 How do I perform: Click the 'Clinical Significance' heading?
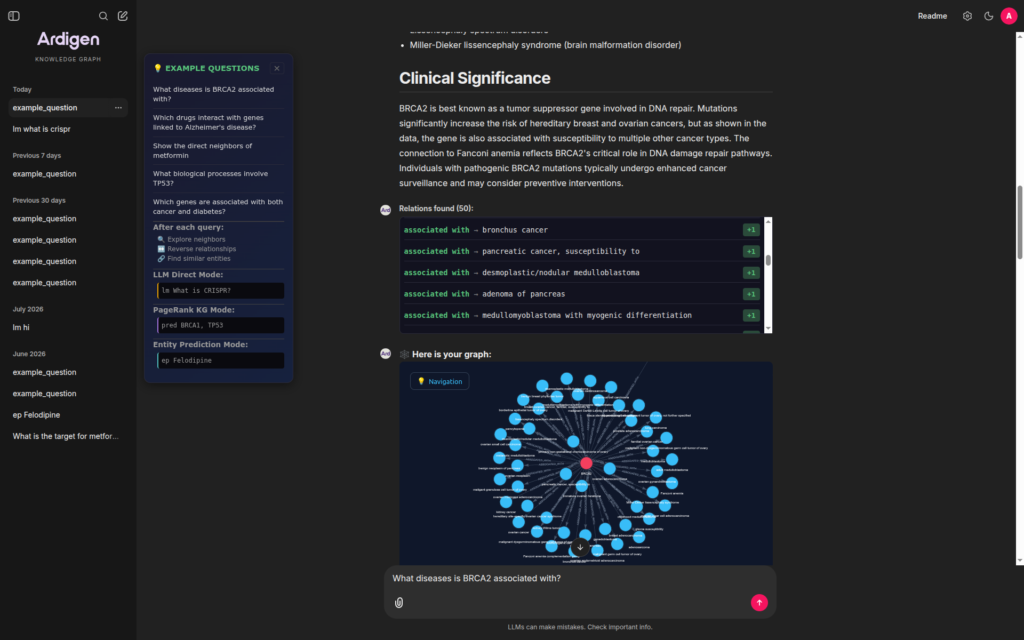pos(475,78)
